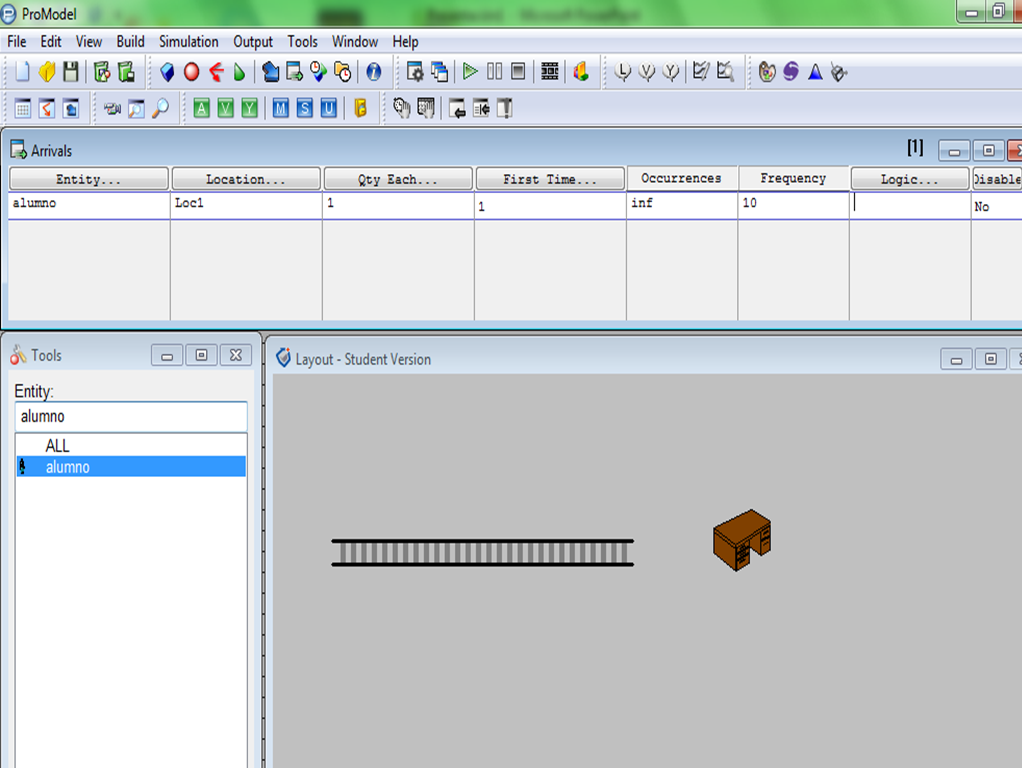The width and height of the screenshot is (1022, 768).
Task: Click the Qty Each... column header button
Action: pyautogui.click(x=397, y=179)
